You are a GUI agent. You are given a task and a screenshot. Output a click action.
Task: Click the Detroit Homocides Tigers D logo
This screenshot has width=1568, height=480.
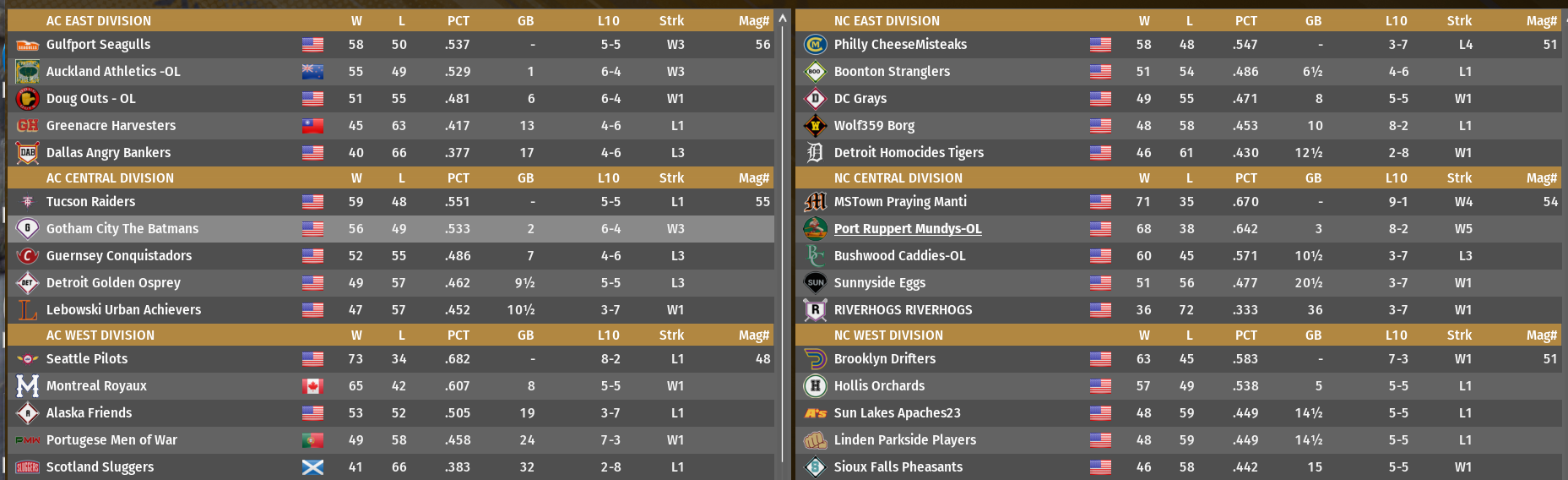point(815,153)
